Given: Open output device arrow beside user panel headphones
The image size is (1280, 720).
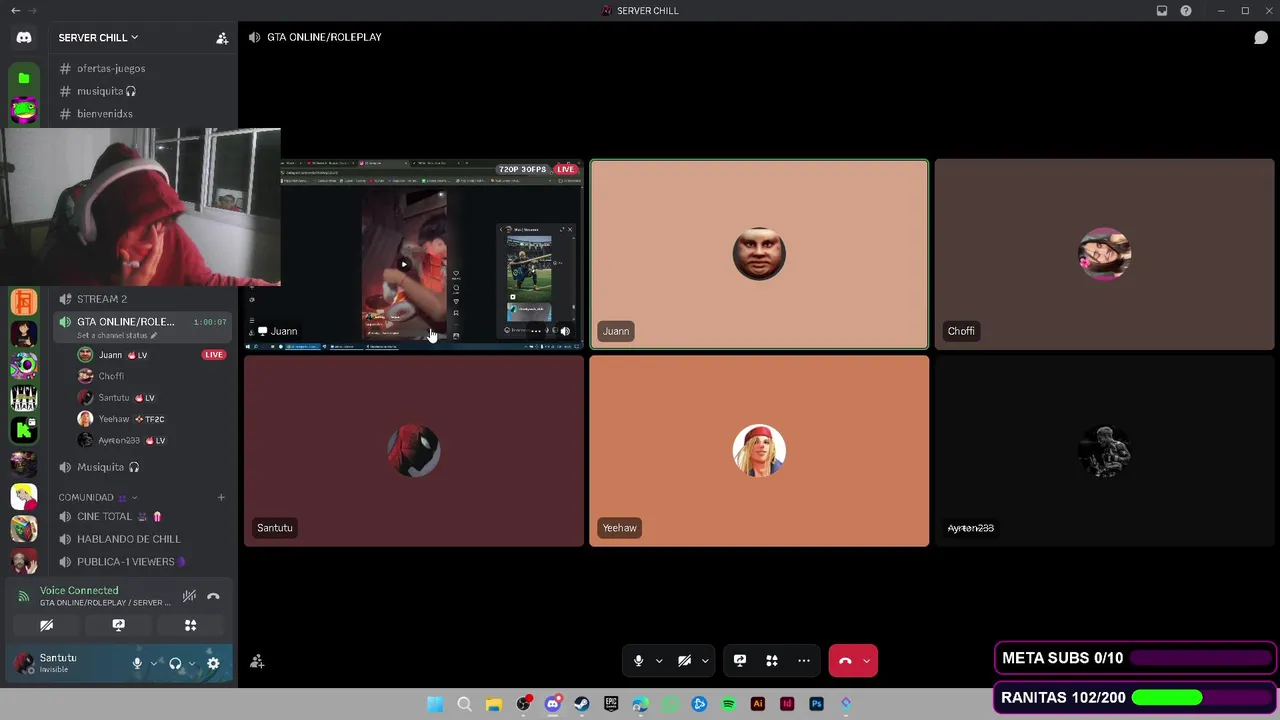Looking at the screenshot, I should [x=191, y=663].
